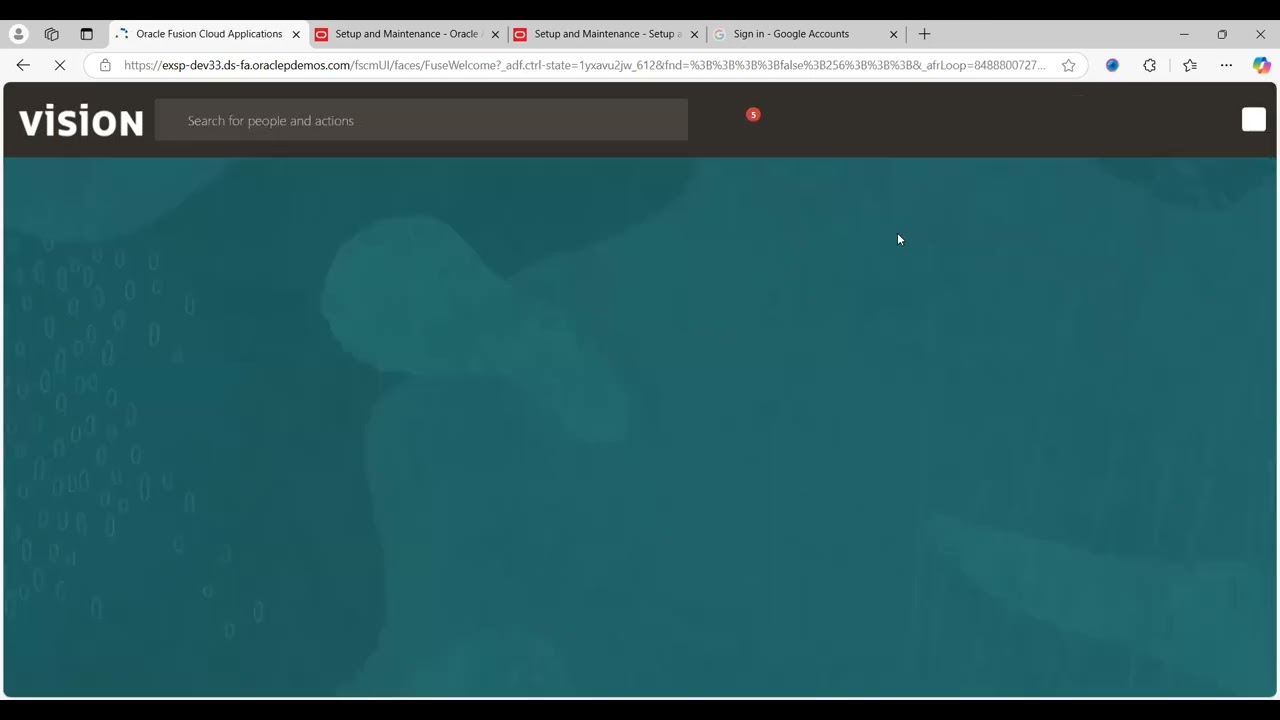Click the Vision logo
The width and height of the screenshot is (1280, 720).
coord(81,121)
